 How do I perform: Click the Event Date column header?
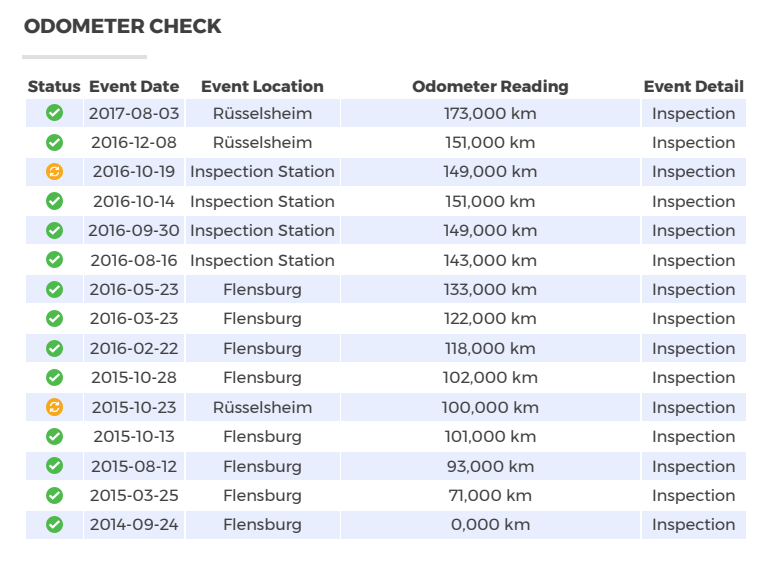134,86
